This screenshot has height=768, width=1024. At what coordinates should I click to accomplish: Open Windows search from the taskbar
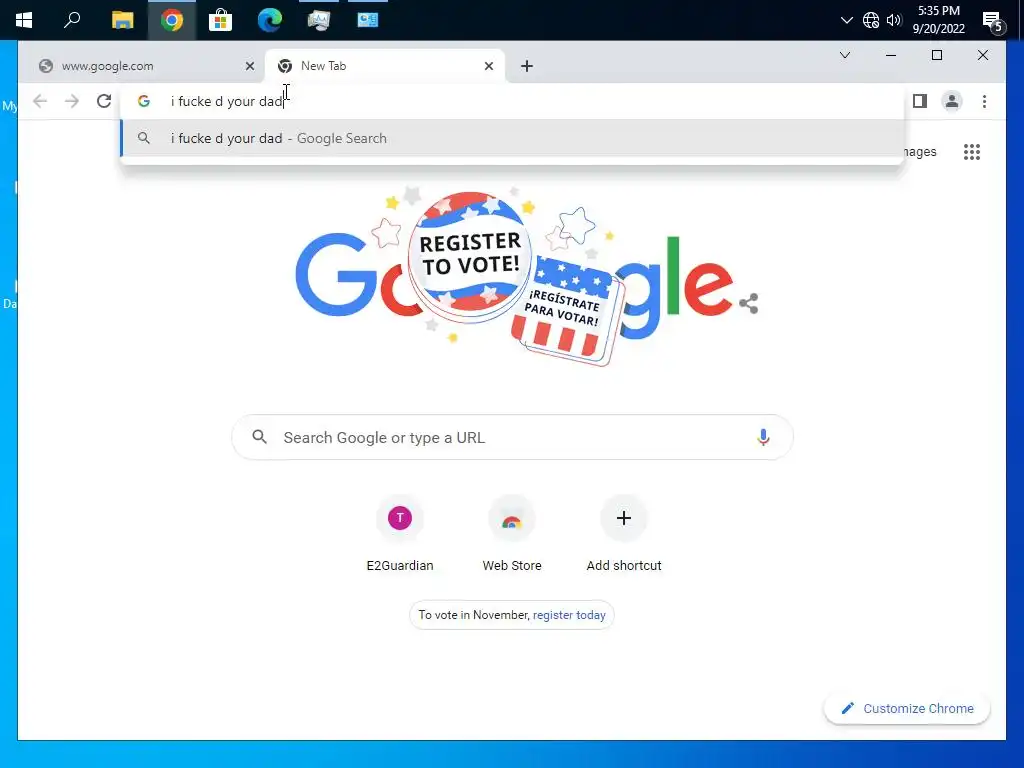pos(72,20)
